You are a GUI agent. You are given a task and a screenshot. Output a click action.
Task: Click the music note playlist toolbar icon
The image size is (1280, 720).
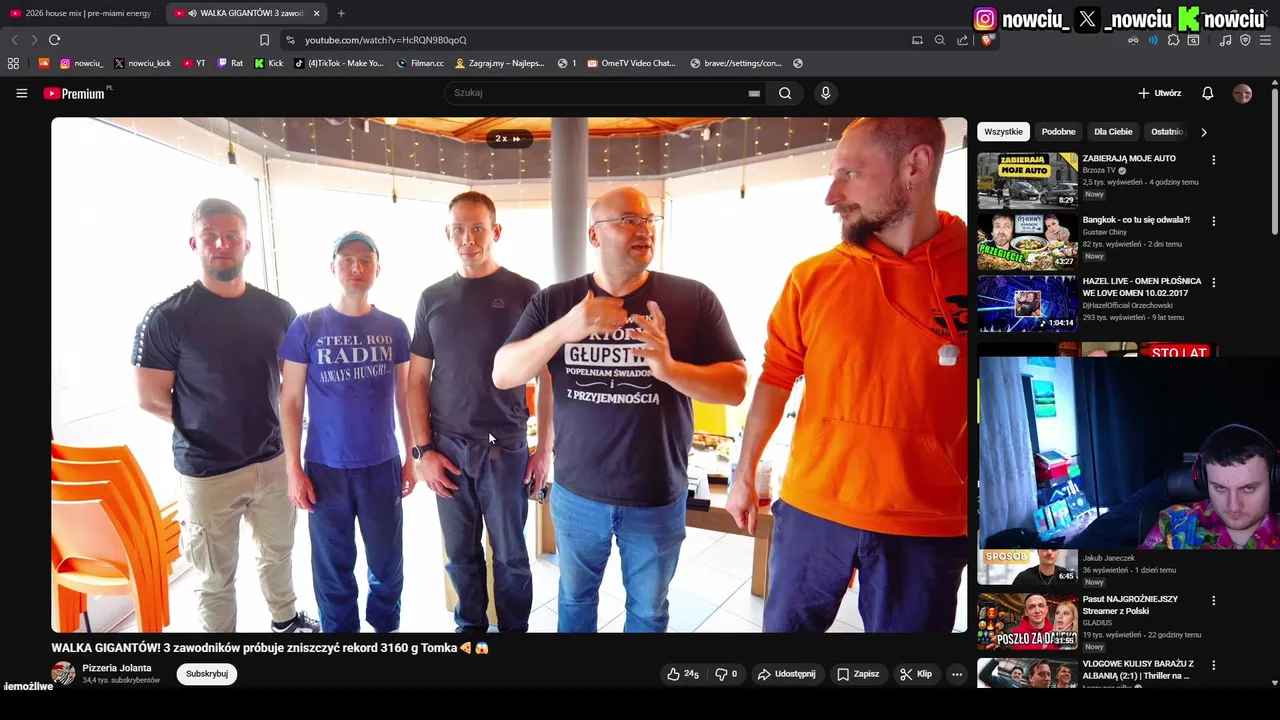(1225, 40)
